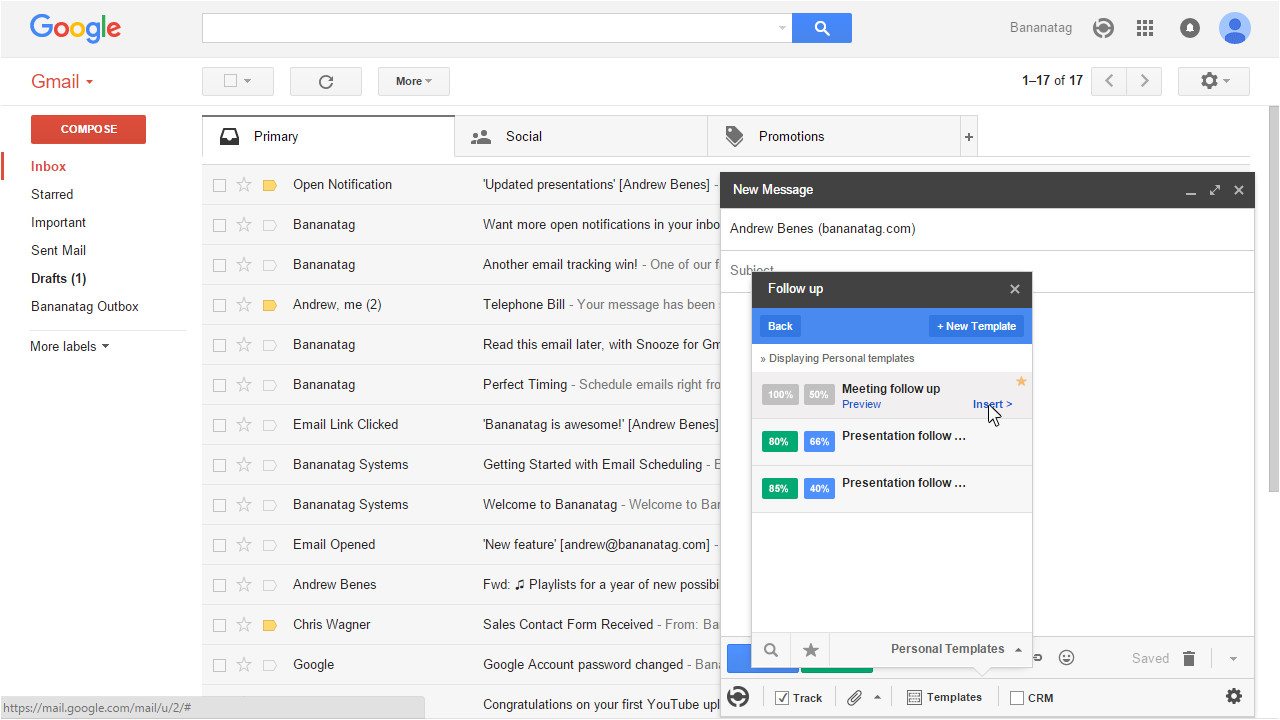Star the Telephone Bill email
1280x720 pixels.
[244, 304]
